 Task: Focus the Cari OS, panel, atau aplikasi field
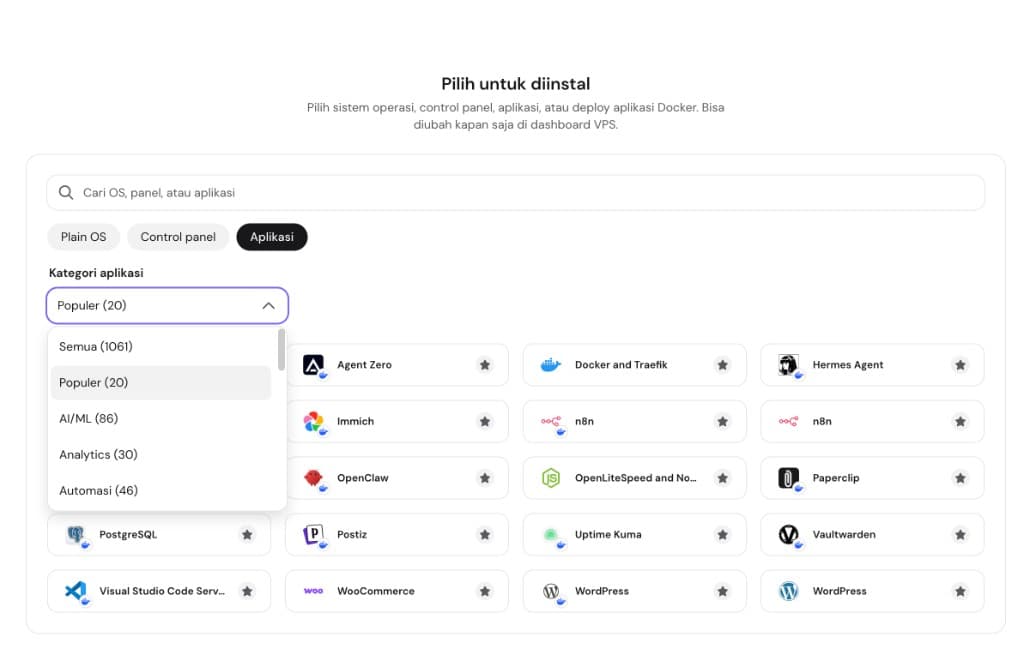click(515, 193)
